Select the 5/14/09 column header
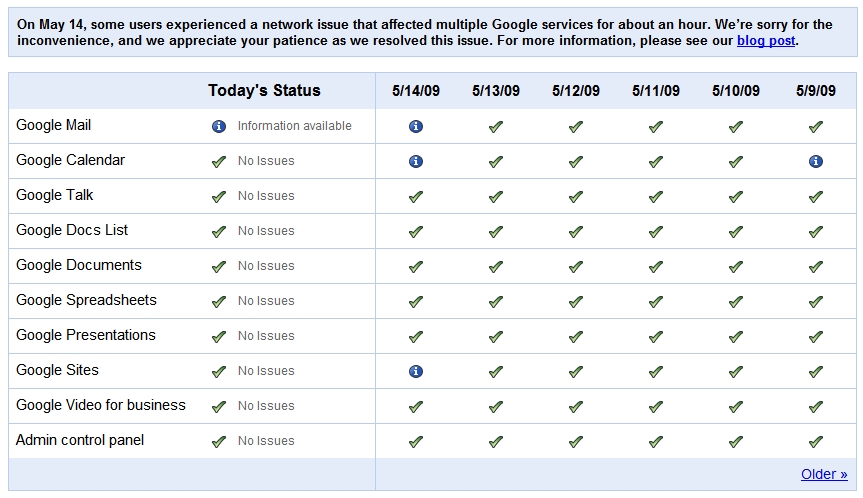 pyautogui.click(x=416, y=91)
